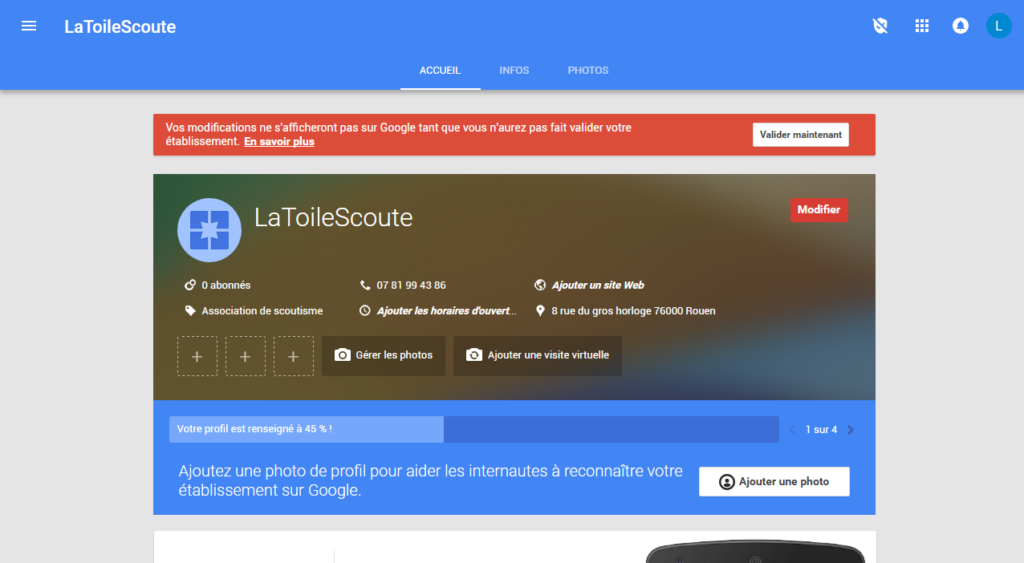This screenshot has height=563, width=1024.
Task: Click the phone icon beside 07 81 99 43 86
Action: [x=365, y=285]
